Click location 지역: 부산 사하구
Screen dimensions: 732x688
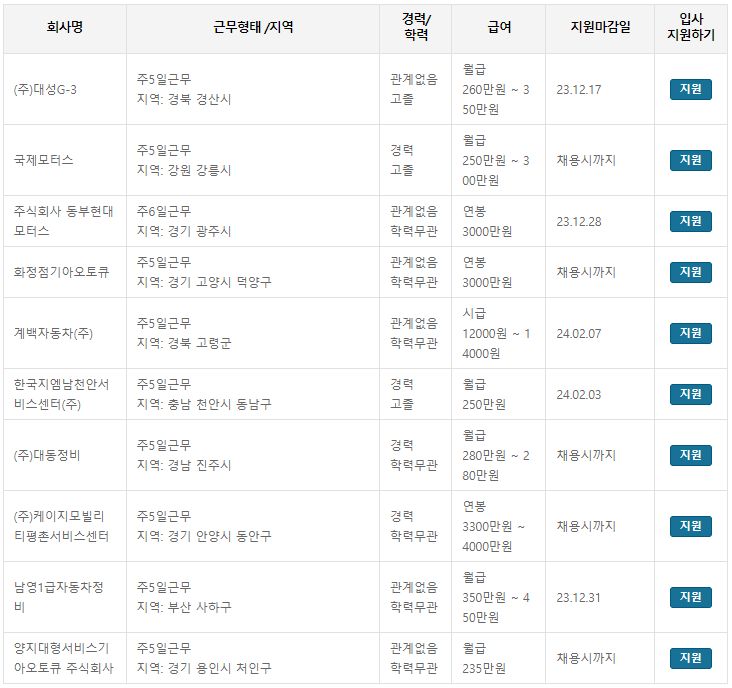[184, 607]
